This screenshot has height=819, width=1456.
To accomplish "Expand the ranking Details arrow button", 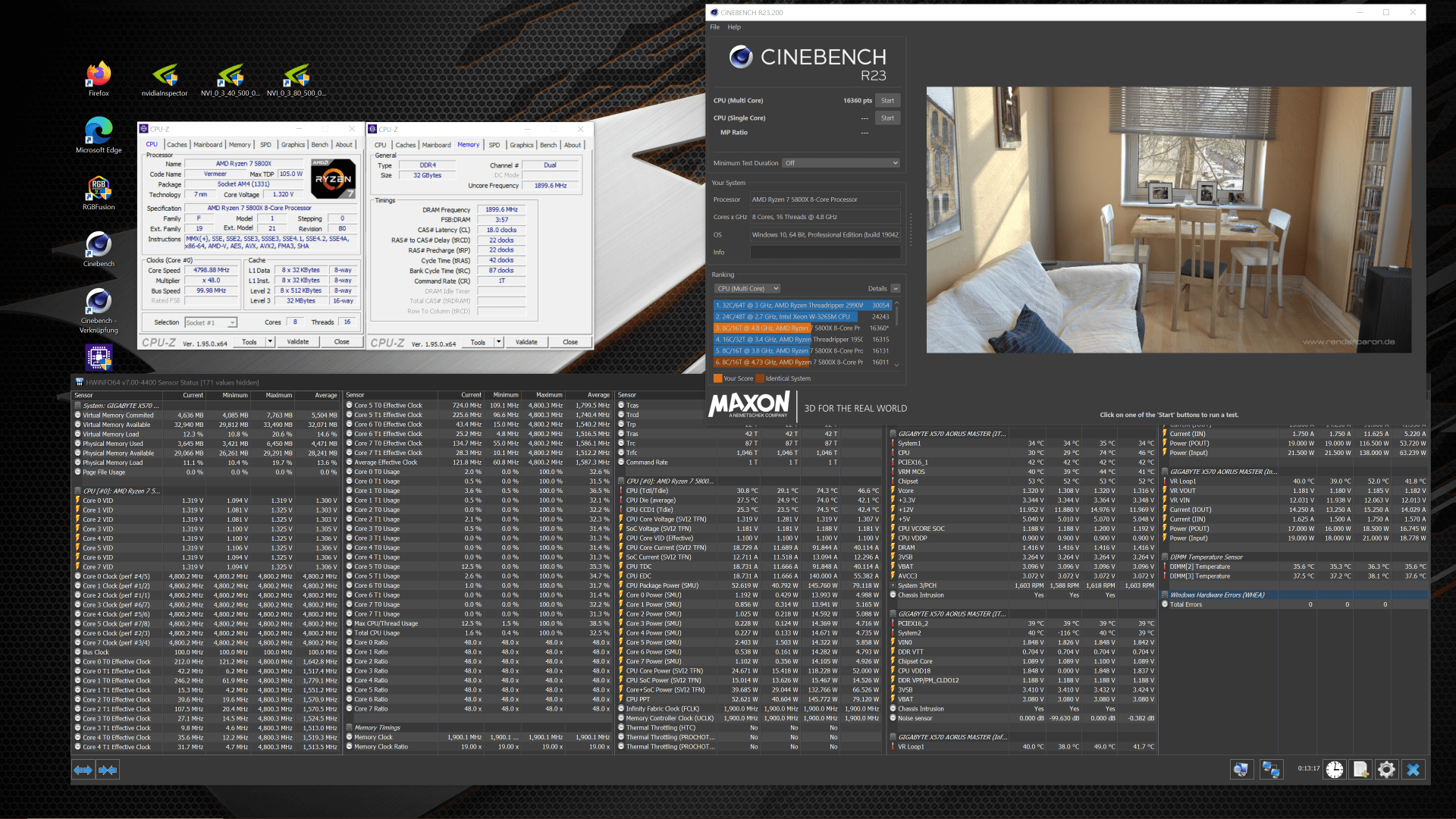I will point(896,288).
